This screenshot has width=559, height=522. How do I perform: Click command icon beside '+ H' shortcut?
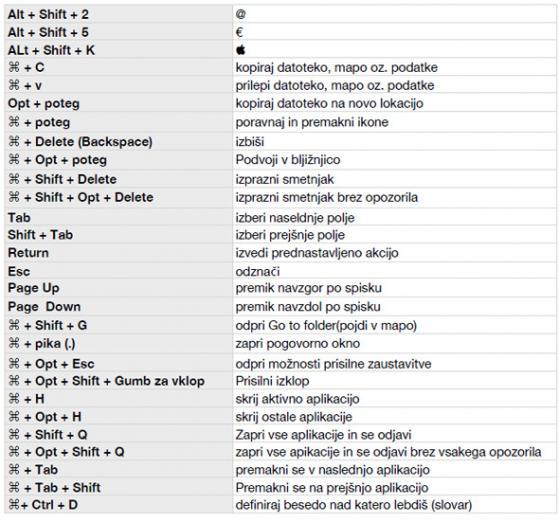(14, 399)
